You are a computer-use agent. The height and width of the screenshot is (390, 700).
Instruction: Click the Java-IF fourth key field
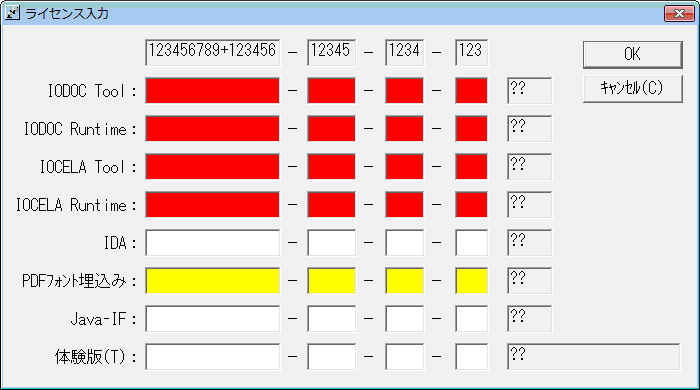coord(471,319)
